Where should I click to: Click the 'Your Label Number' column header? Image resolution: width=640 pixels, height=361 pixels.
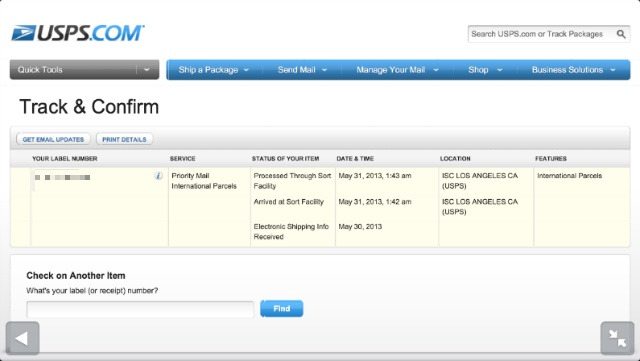65,158
